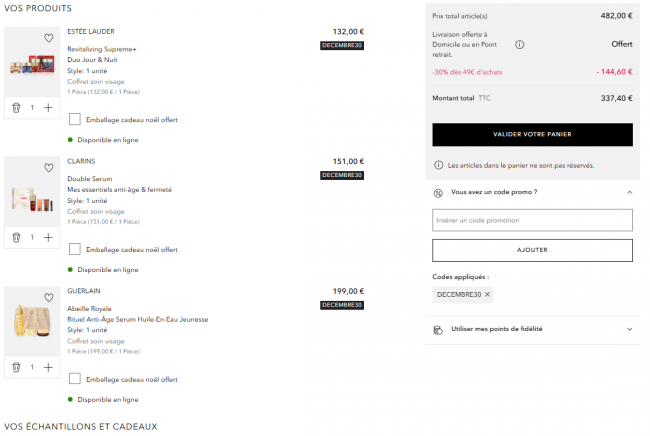Image resolution: width=650 pixels, height=436 pixels.
Task: Enable Emballage cadeau noël for Clarins
Action: [75, 249]
